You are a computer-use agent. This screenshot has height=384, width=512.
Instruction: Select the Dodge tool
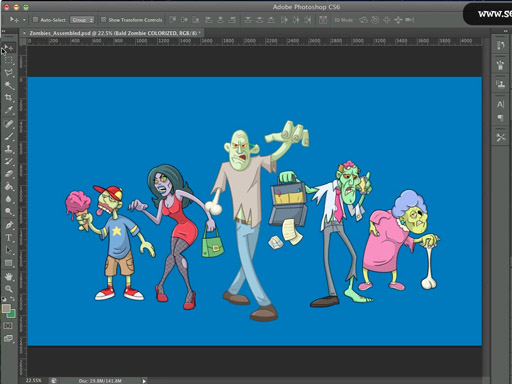(9, 212)
